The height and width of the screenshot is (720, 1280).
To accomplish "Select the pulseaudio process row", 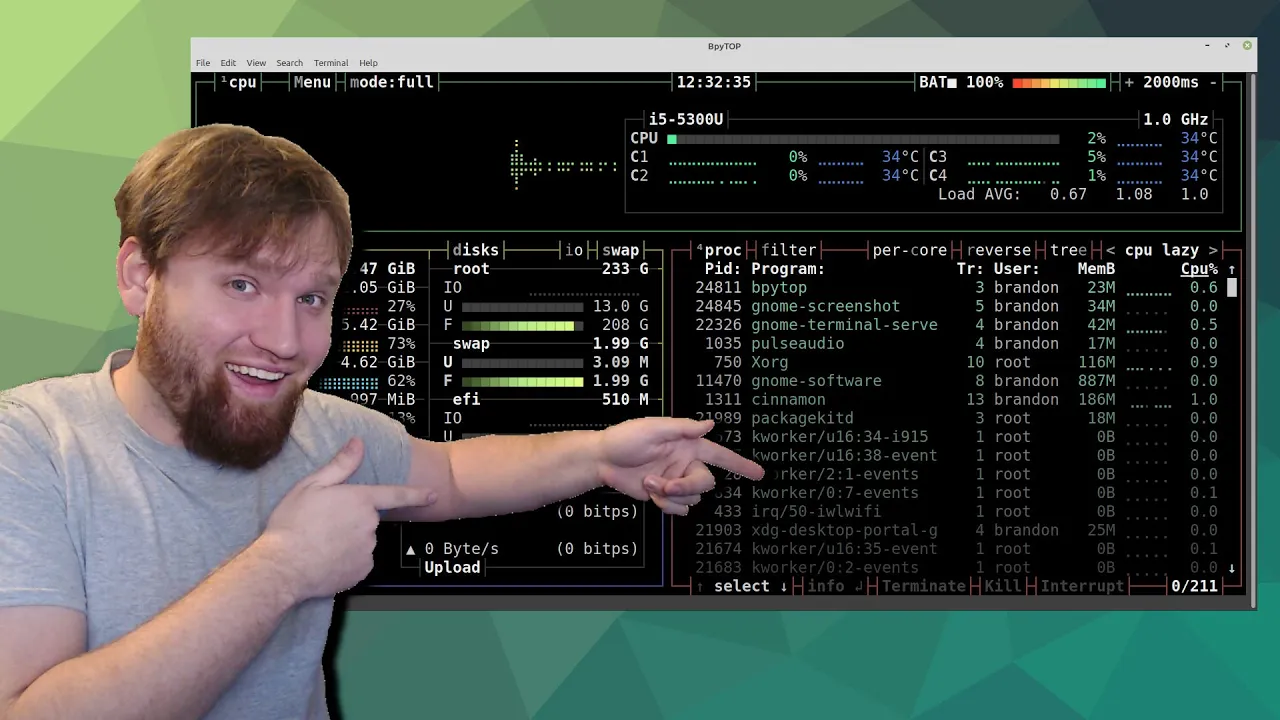I will point(956,344).
